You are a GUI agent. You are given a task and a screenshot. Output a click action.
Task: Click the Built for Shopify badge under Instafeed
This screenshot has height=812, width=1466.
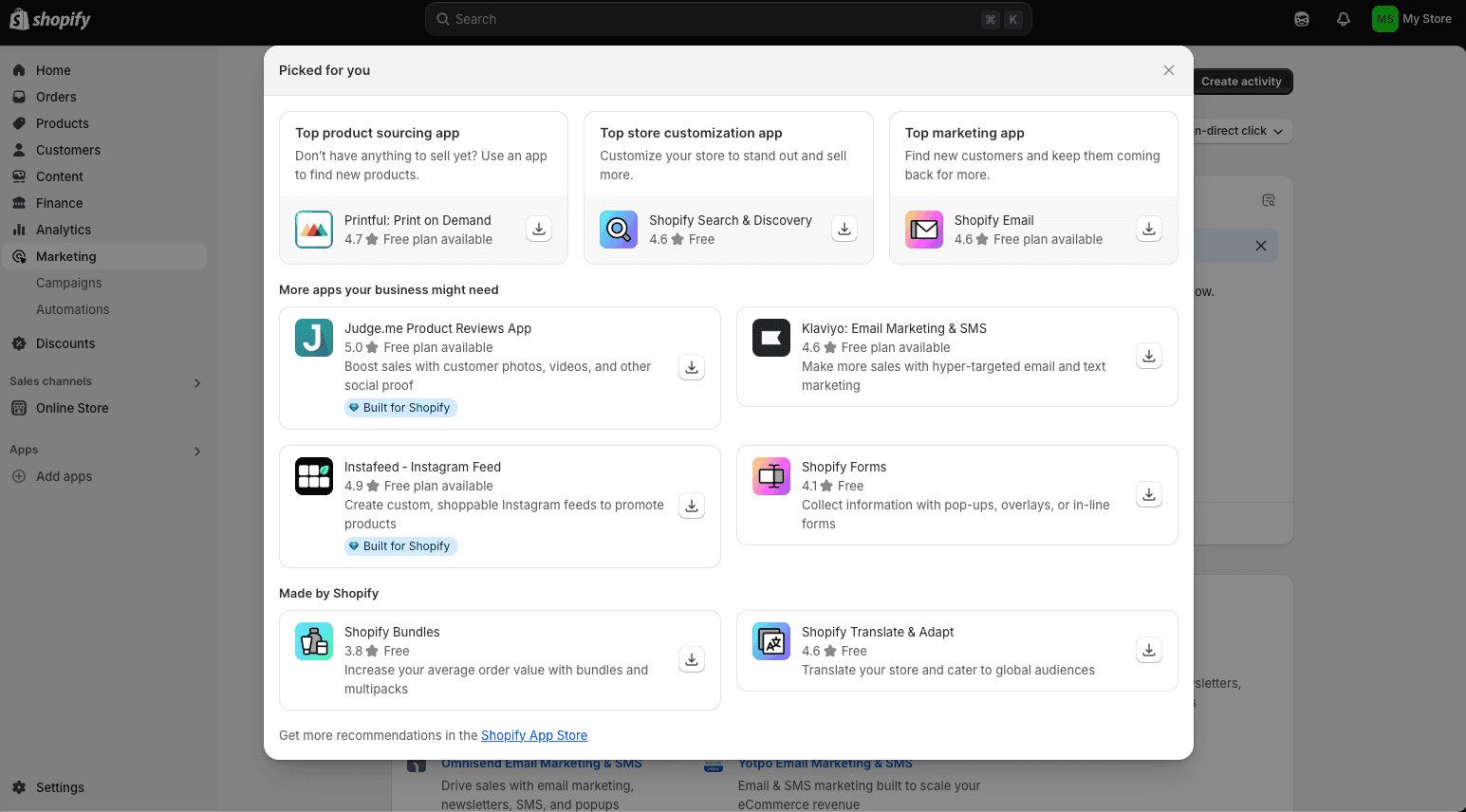pyautogui.click(x=400, y=546)
